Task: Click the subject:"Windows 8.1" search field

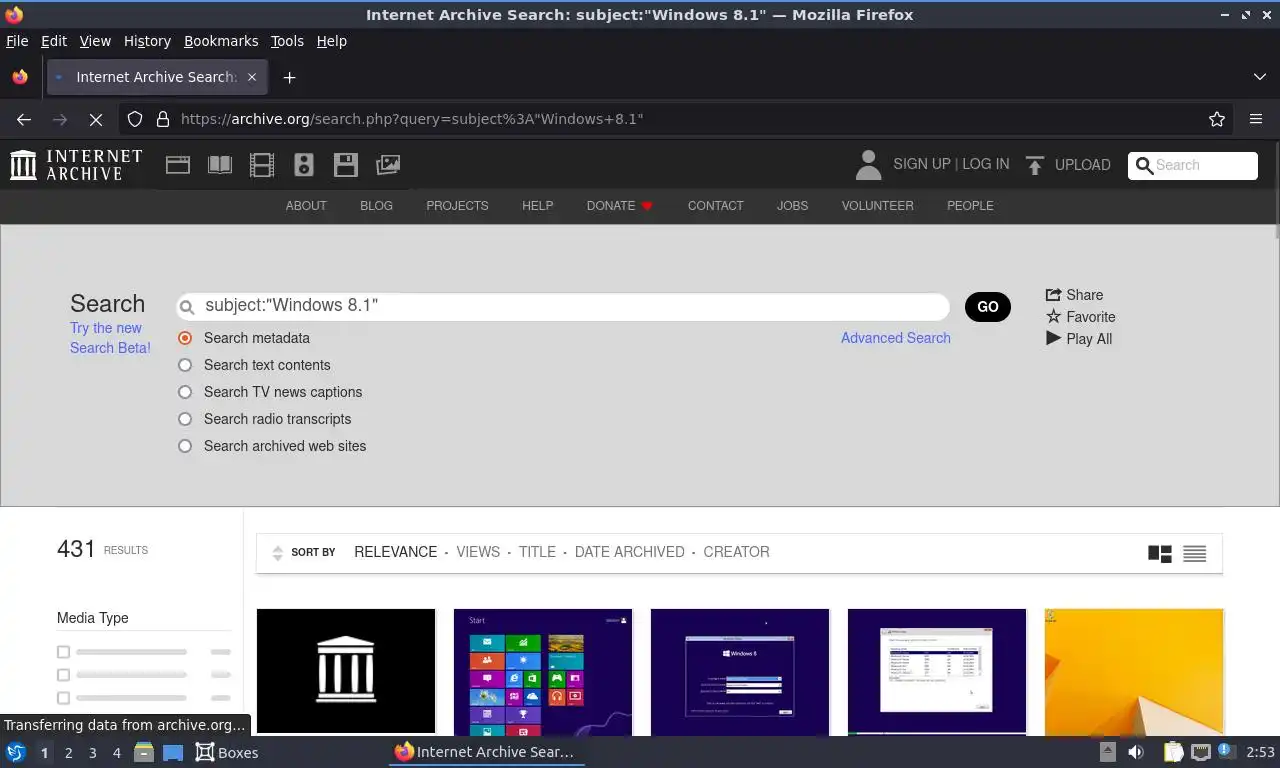Action: click(563, 306)
